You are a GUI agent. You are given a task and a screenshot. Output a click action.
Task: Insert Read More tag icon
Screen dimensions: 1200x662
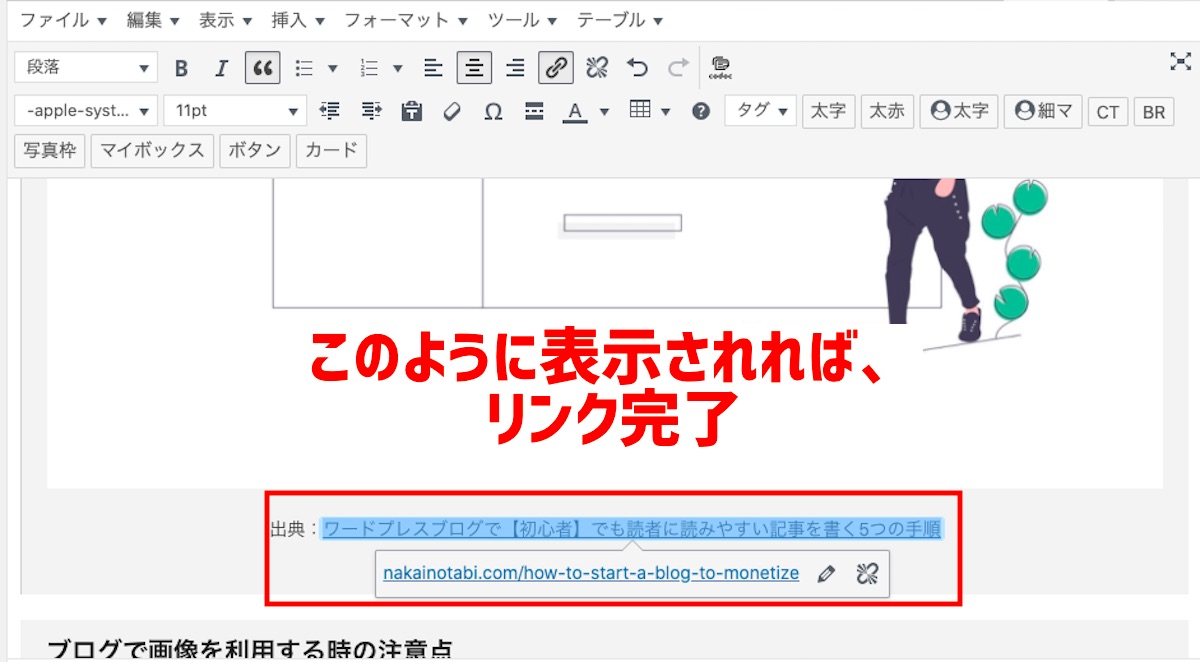(534, 111)
